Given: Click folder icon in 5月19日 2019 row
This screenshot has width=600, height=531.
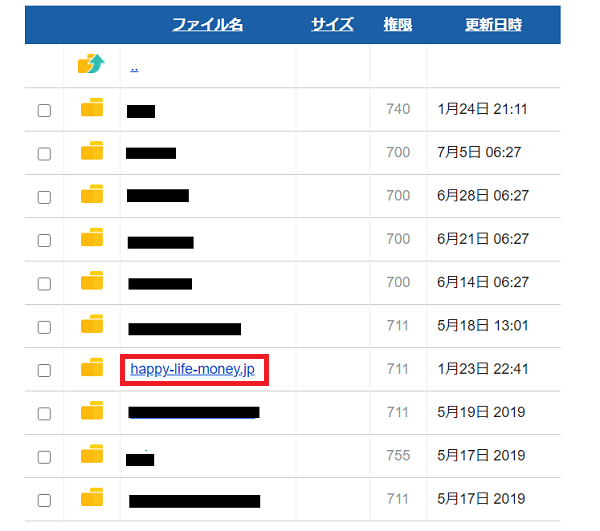Looking at the screenshot, I should click(92, 410).
